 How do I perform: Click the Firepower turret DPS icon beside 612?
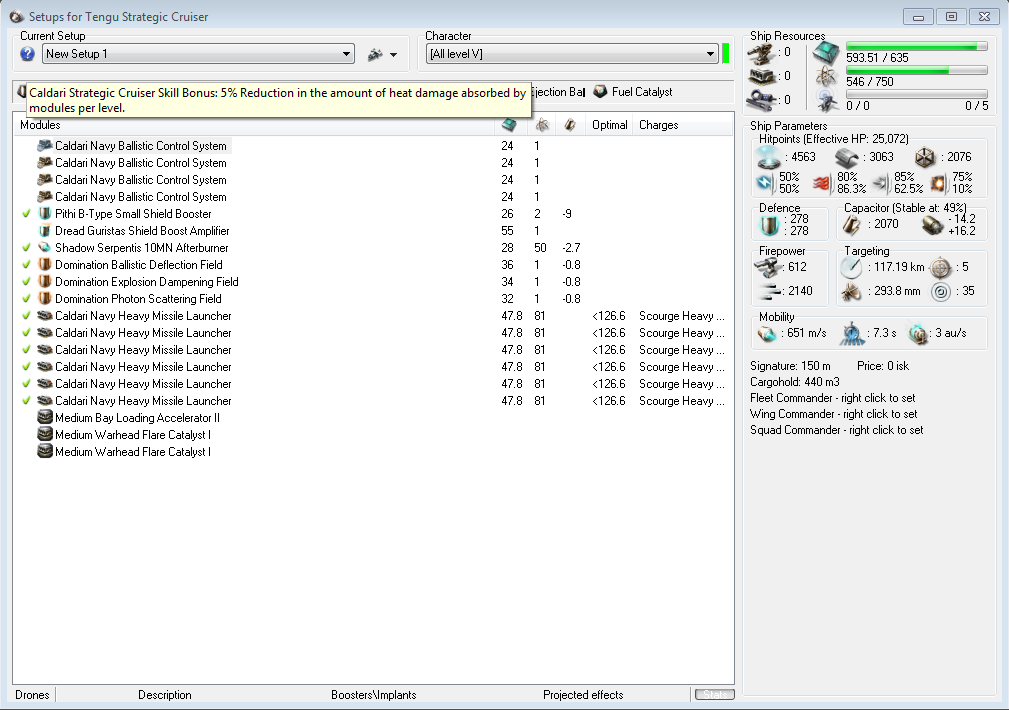click(x=767, y=267)
